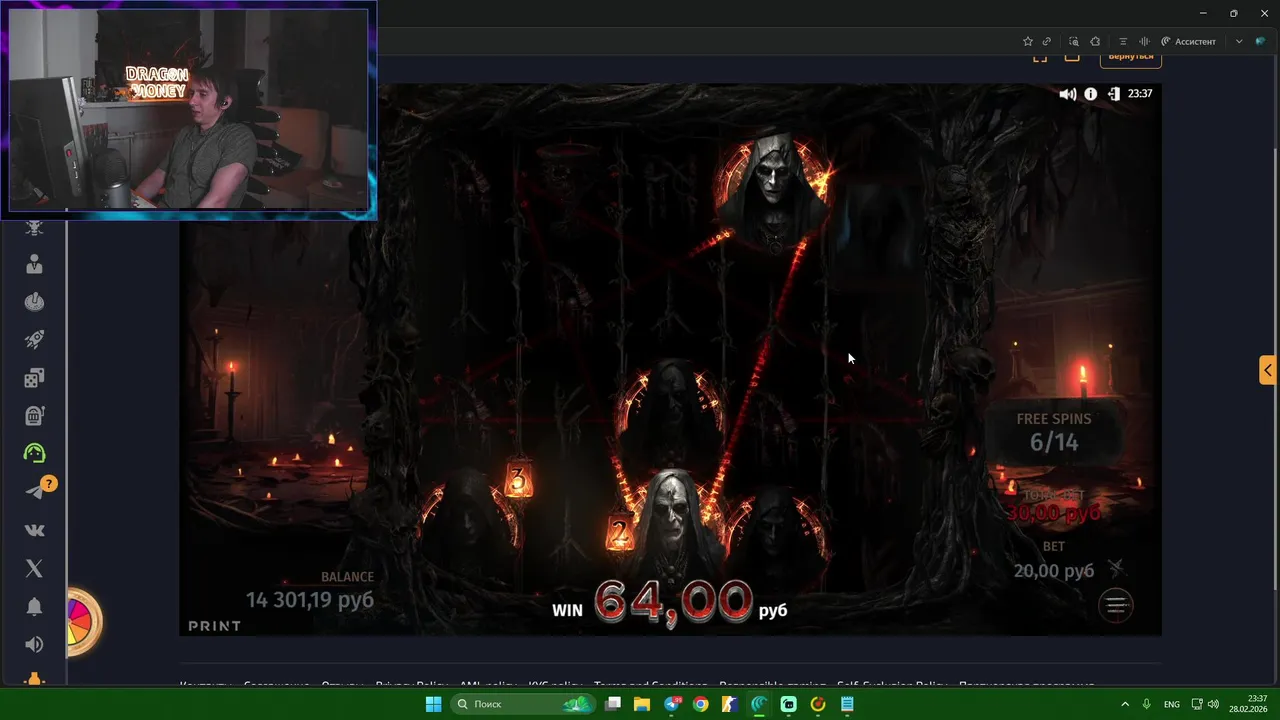Viewport: 1280px width, 720px height.
Task: Open Telegram from the taskbar
Action: point(672,704)
